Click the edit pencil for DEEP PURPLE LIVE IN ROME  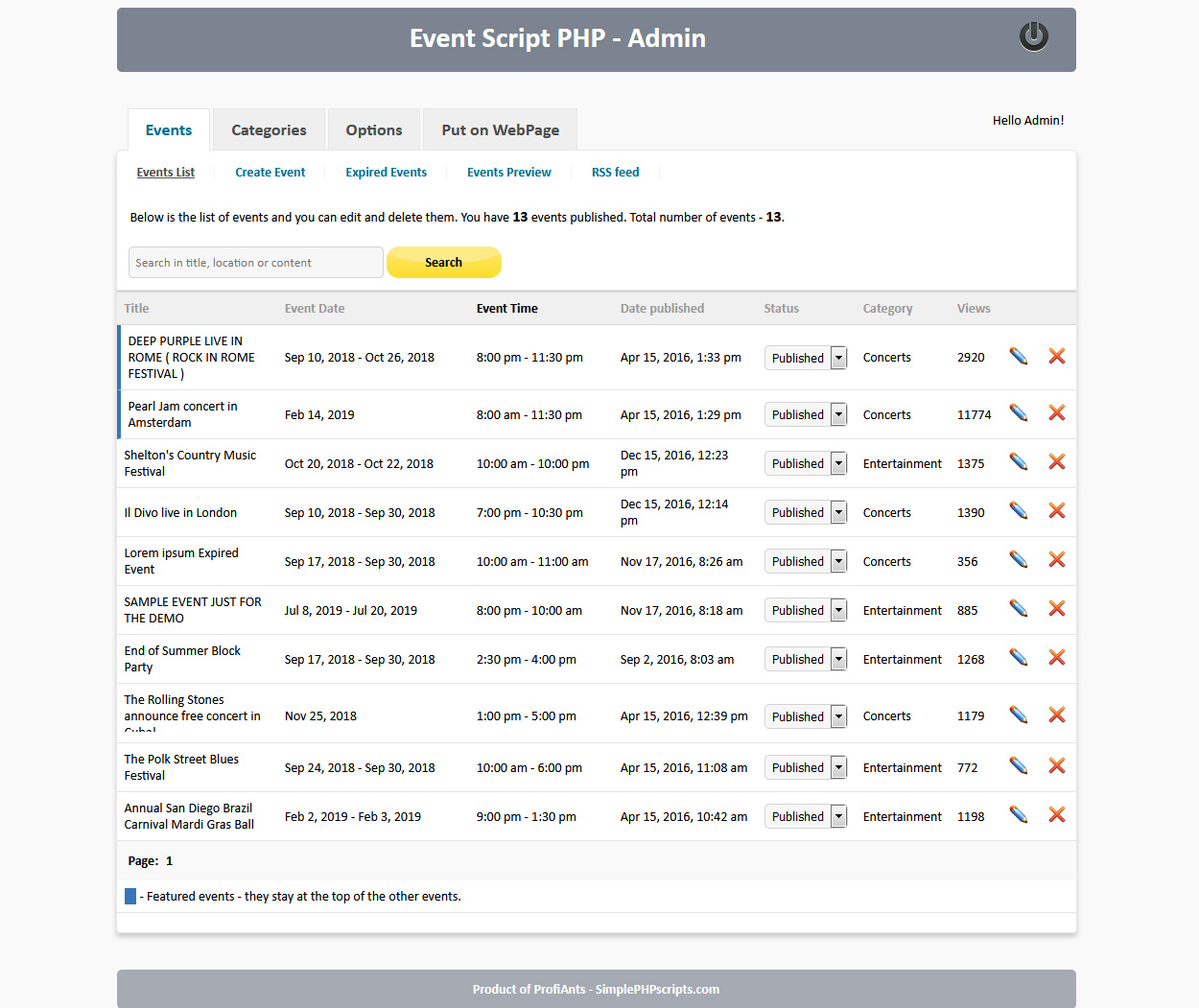(1018, 356)
